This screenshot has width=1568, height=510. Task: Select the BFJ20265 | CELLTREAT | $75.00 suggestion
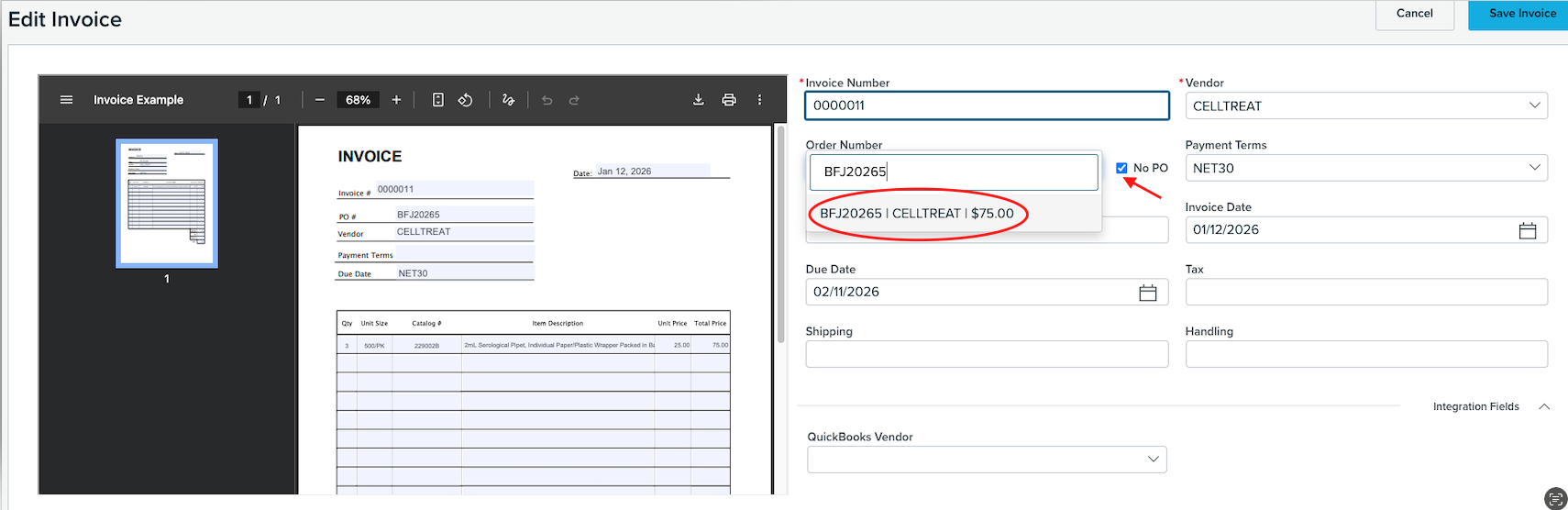pyautogui.click(x=954, y=213)
